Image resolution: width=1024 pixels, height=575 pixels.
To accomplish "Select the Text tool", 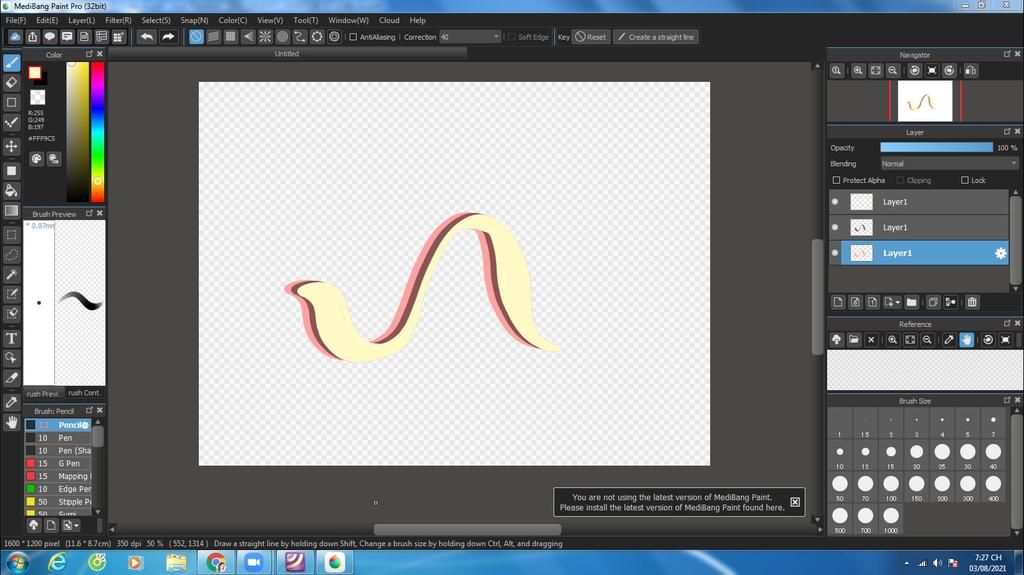I will (x=11, y=338).
